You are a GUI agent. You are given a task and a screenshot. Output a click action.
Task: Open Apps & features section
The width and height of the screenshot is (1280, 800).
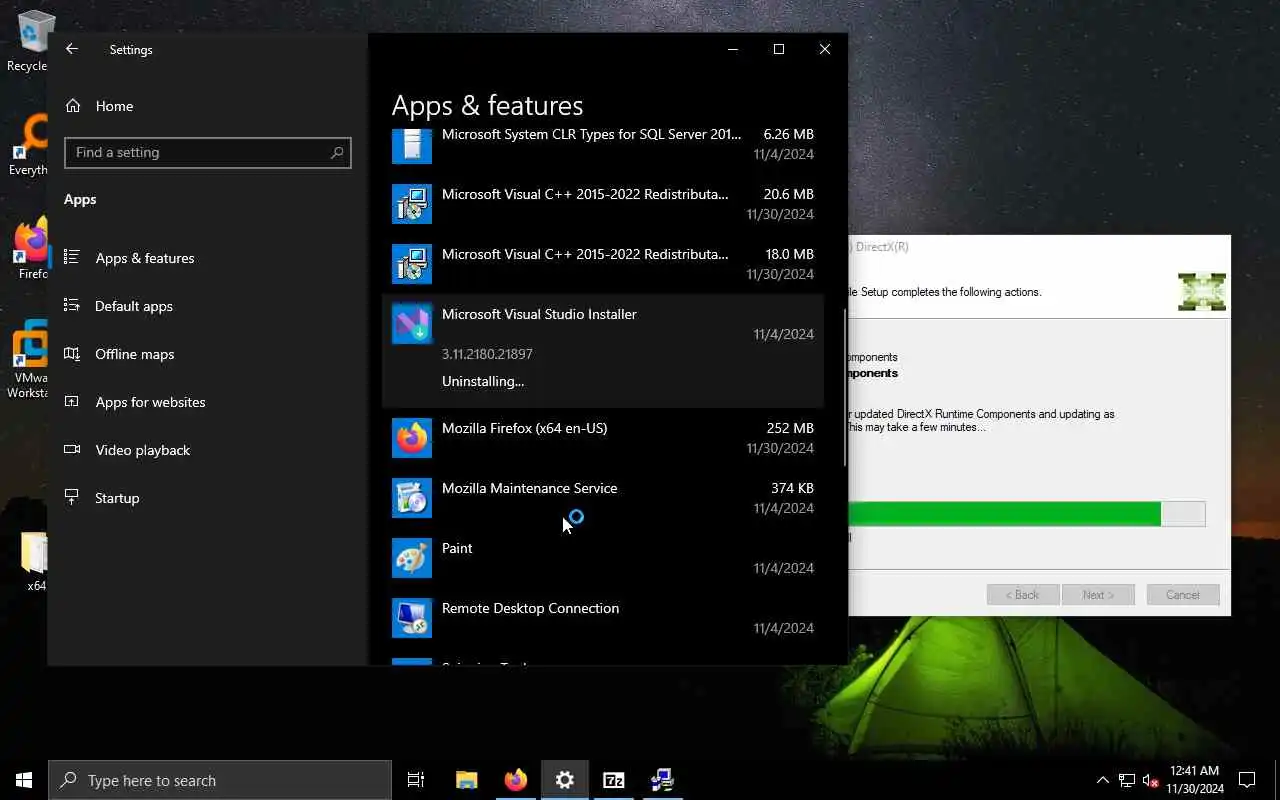145,258
